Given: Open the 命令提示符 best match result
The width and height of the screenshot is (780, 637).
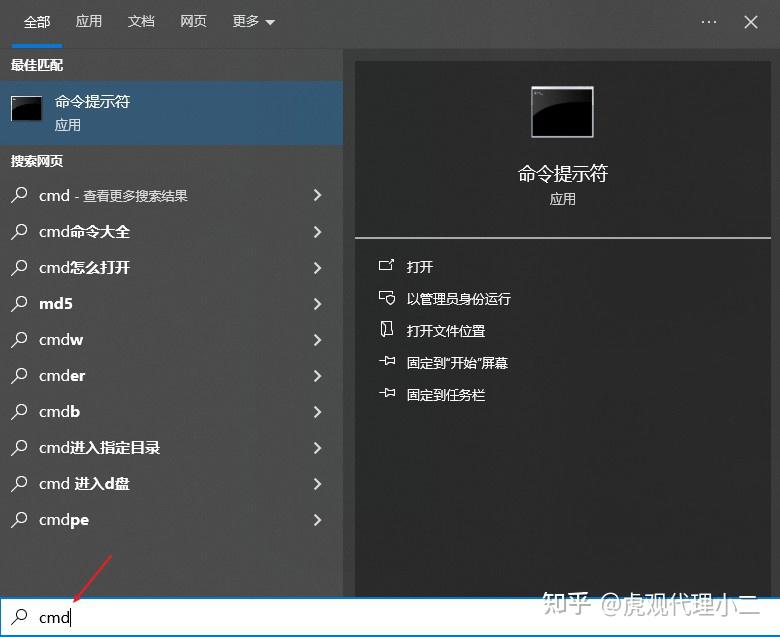Looking at the screenshot, I should coord(171,113).
